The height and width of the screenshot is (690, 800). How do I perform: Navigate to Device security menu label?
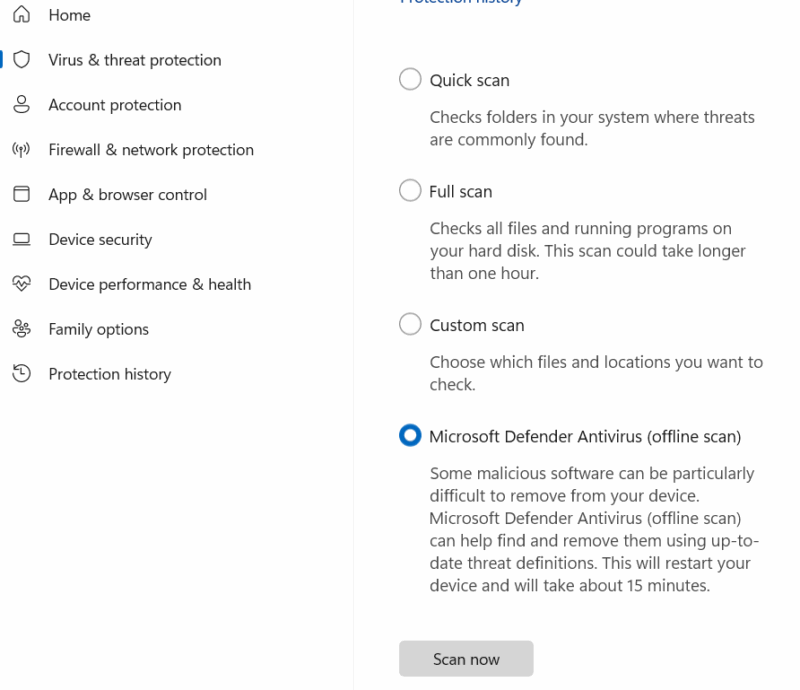tap(100, 240)
